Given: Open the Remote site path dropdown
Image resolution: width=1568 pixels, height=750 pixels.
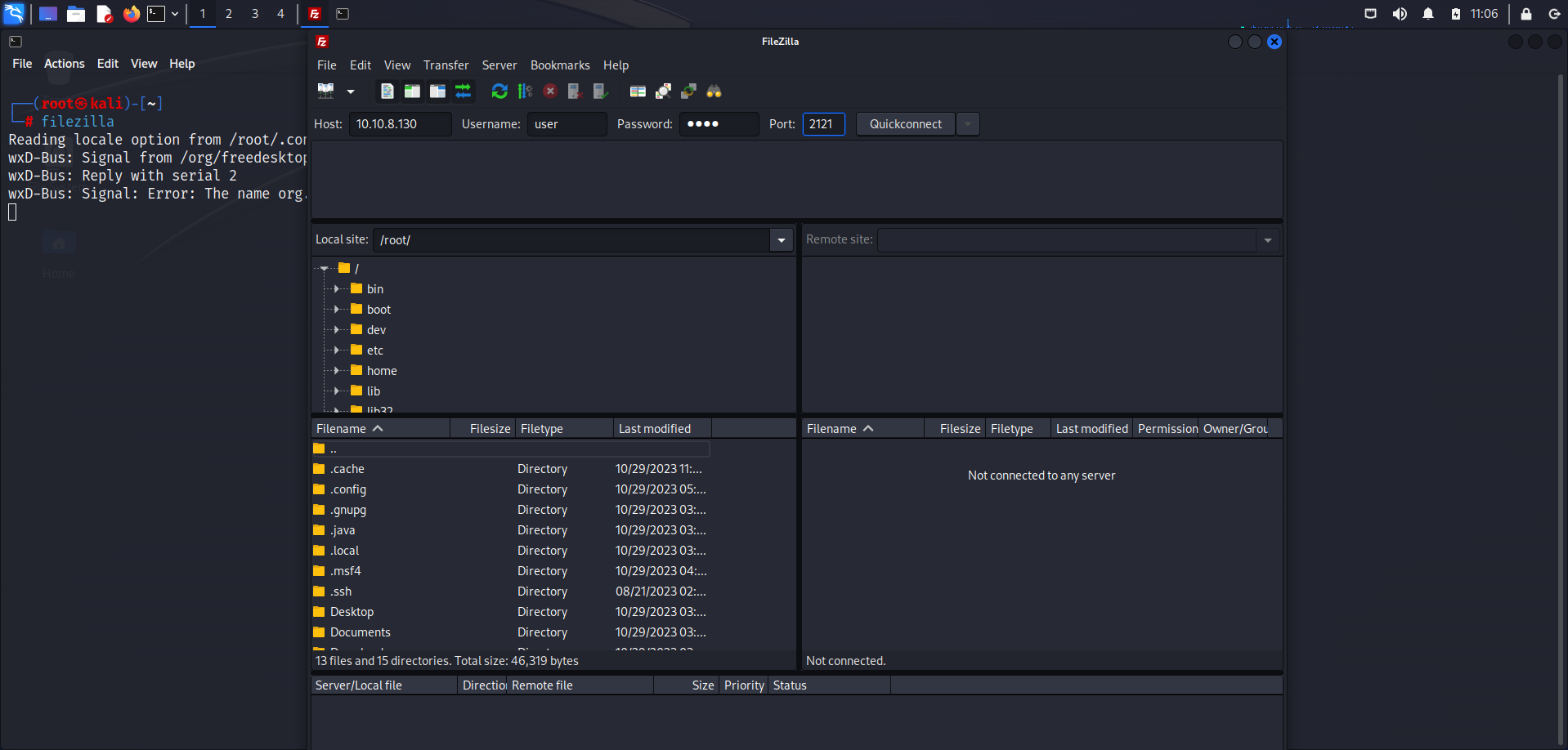Looking at the screenshot, I should (1268, 240).
